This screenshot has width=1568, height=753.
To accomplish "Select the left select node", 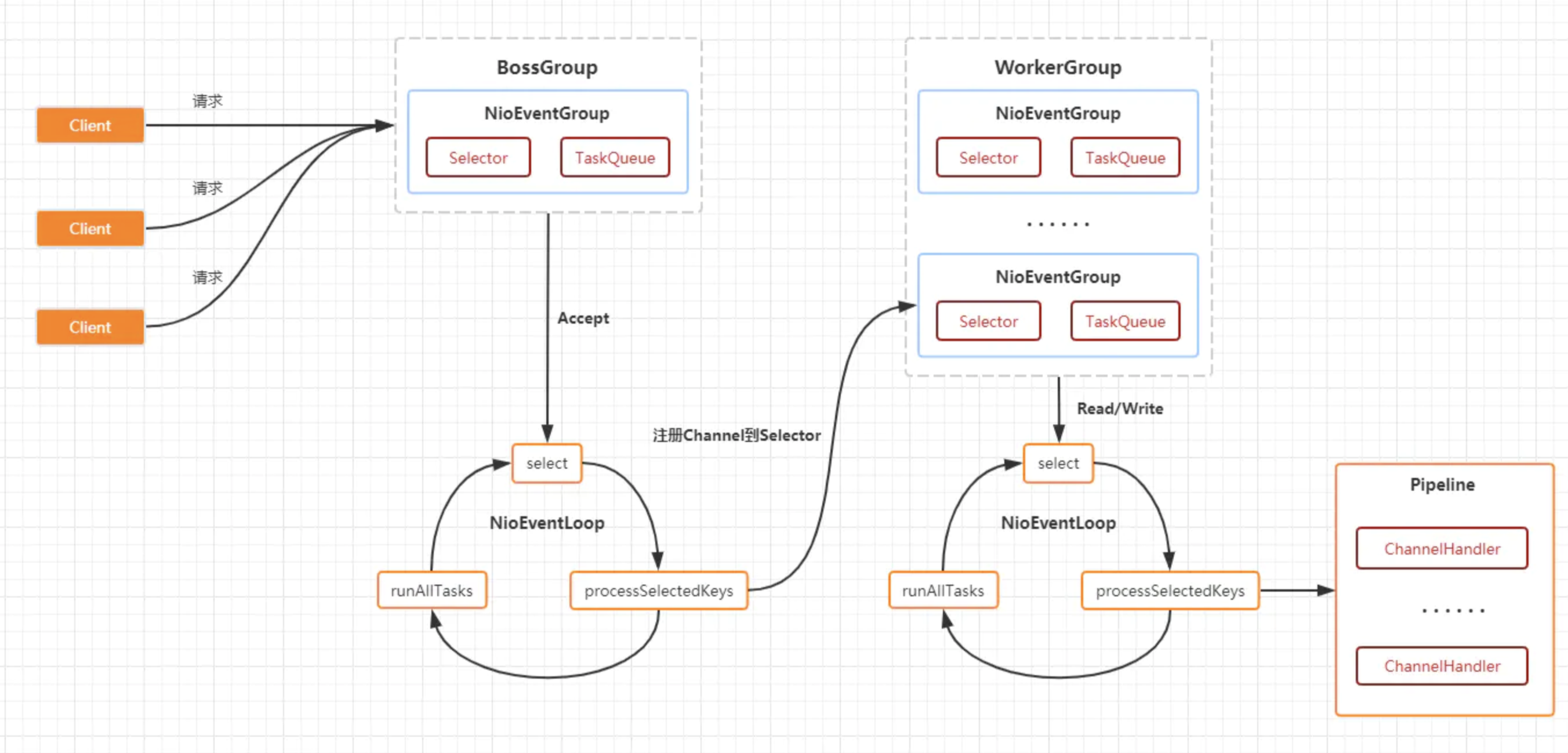I will [x=547, y=464].
